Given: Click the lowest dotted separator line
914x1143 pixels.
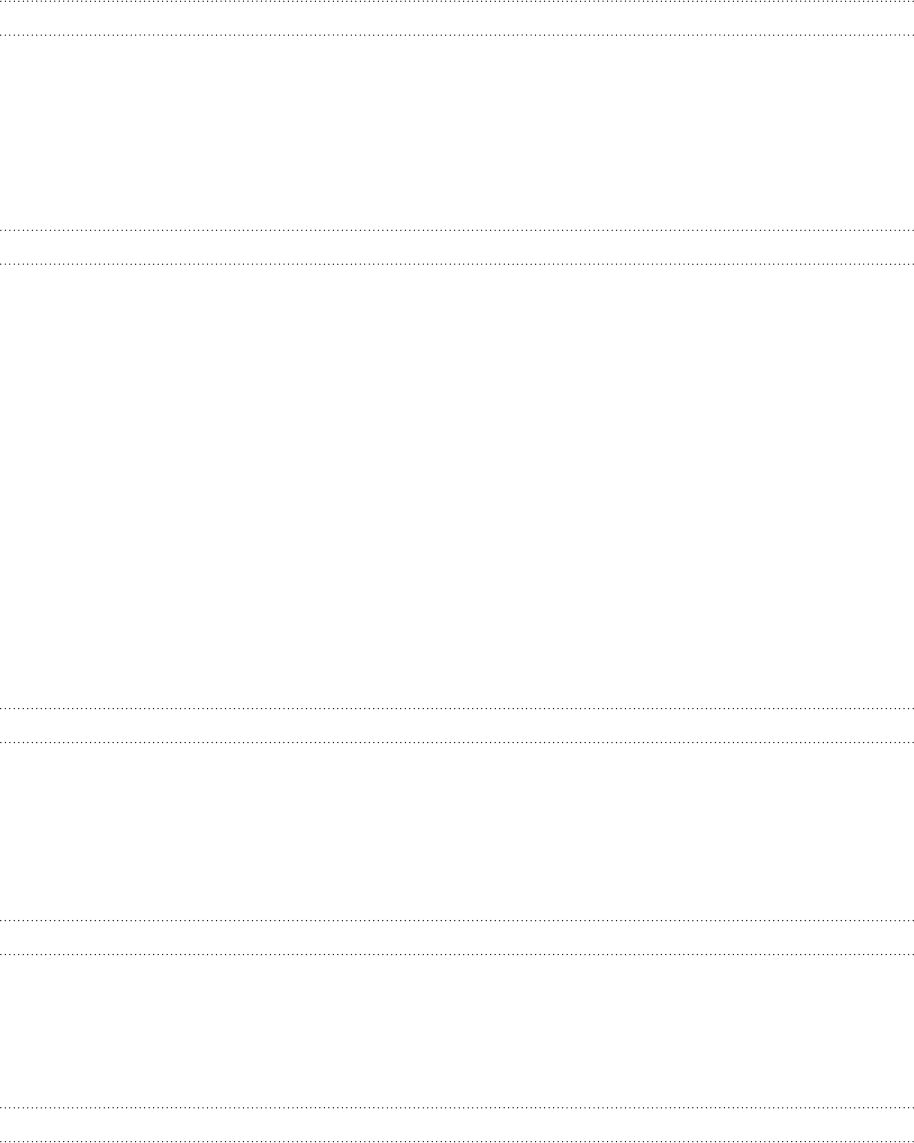Looking at the screenshot, I should (457, 1141).
